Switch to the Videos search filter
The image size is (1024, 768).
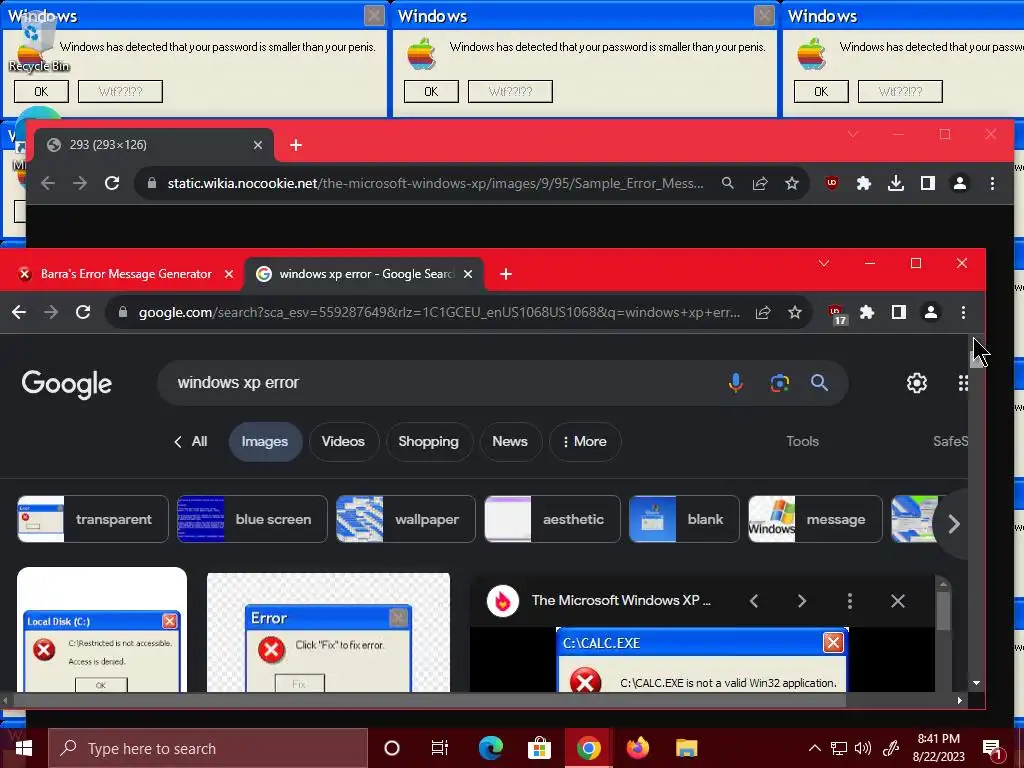[x=344, y=441]
